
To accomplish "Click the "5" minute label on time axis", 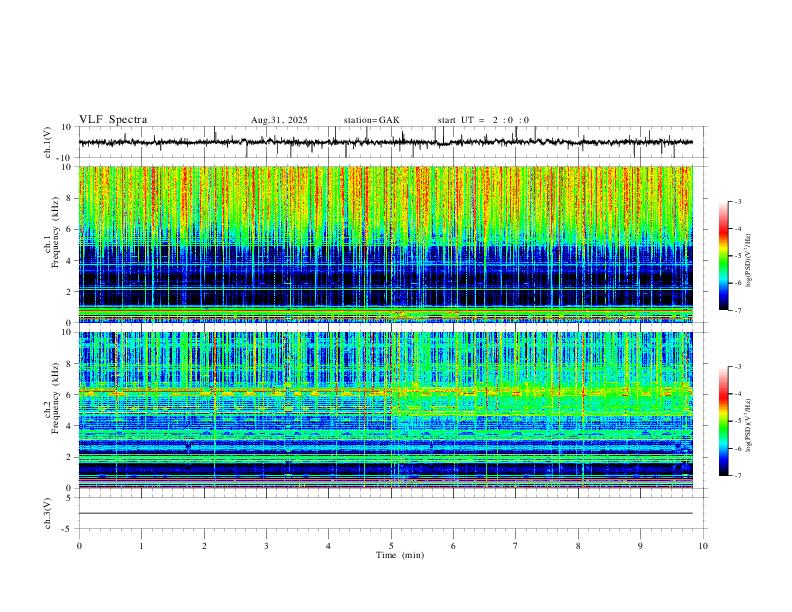I will coord(391,546).
